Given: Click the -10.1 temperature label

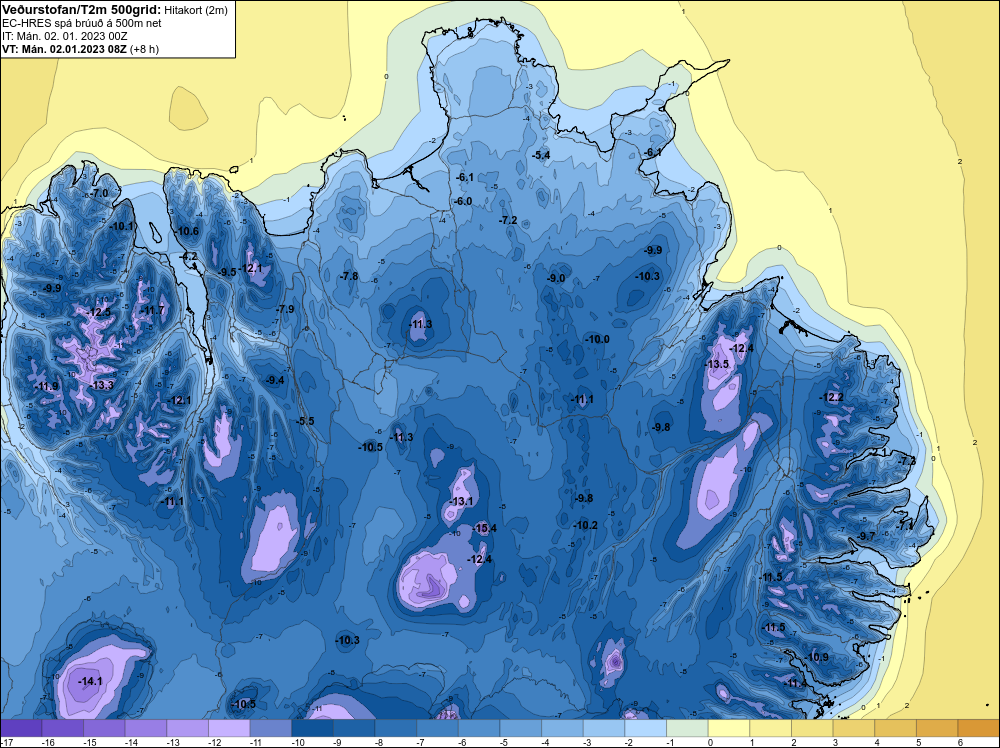Looking at the screenshot, I should pyautogui.click(x=122, y=226).
